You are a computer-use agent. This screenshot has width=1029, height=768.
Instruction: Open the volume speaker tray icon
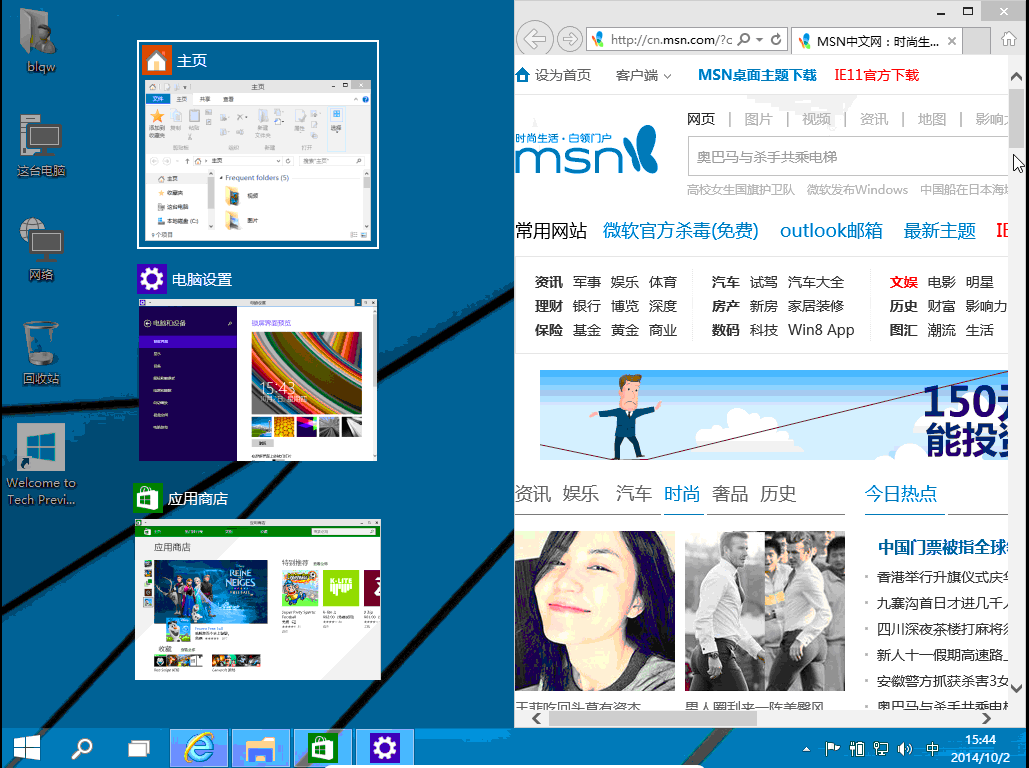[x=905, y=749]
